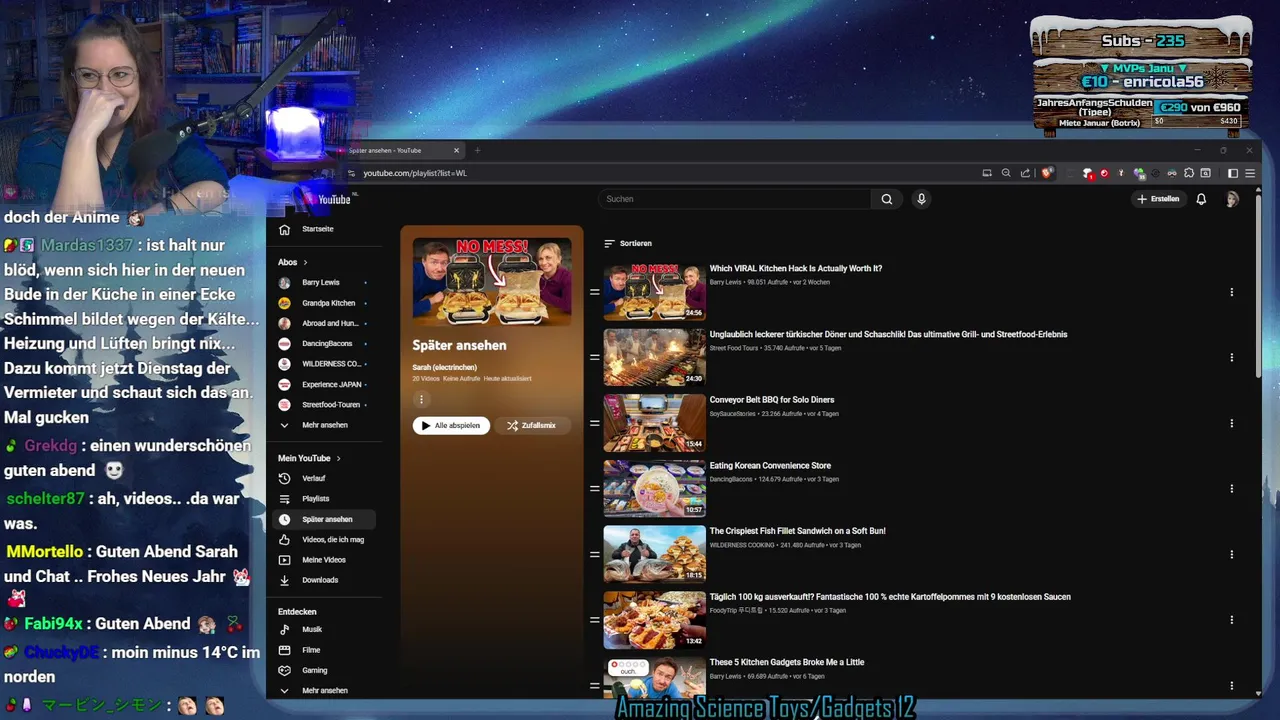Image resolution: width=1280 pixels, height=720 pixels.
Task: Close the Später ansehen browser tab
Action: [x=456, y=151]
